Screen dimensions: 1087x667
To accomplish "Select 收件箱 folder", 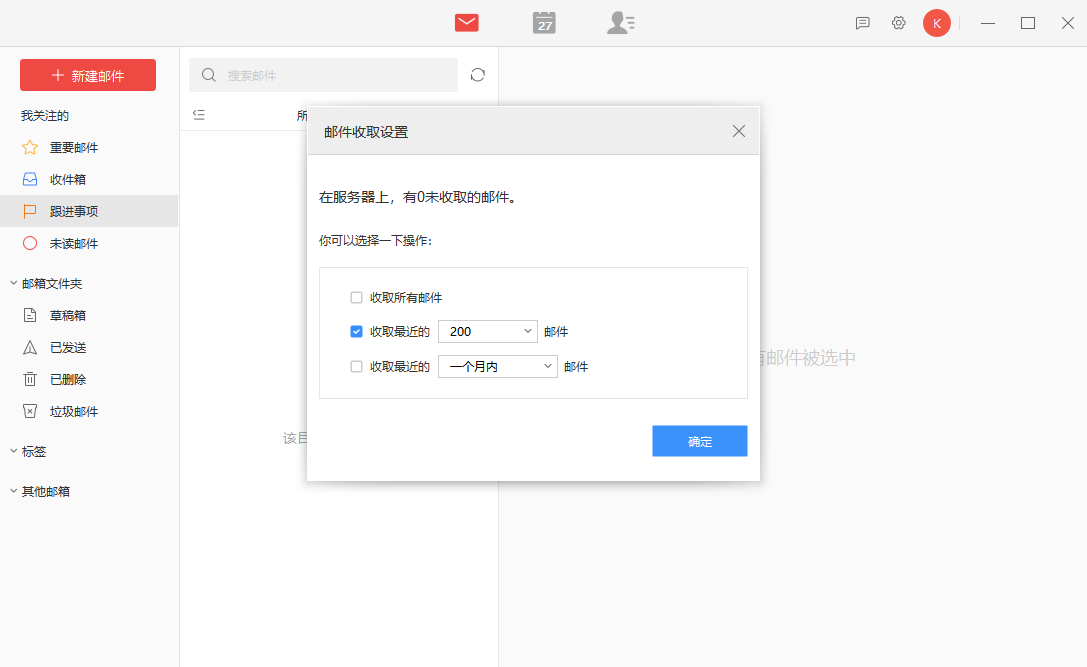I will 67,180.
